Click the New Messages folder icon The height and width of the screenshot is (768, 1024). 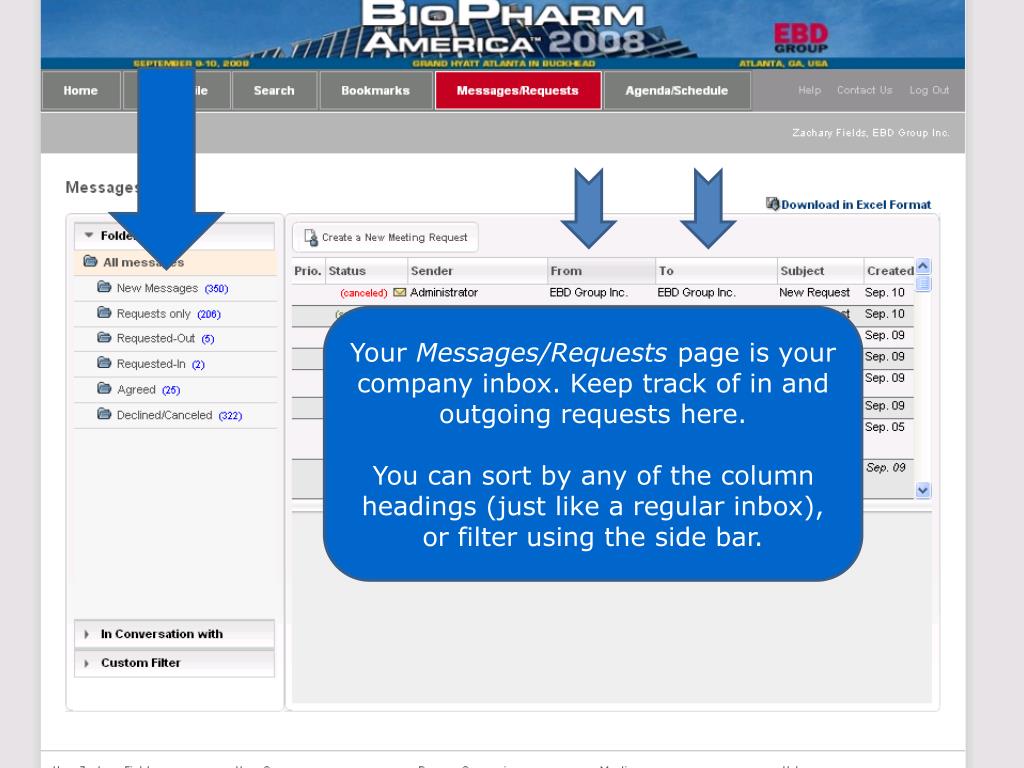pyautogui.click(x=104, y=287)
